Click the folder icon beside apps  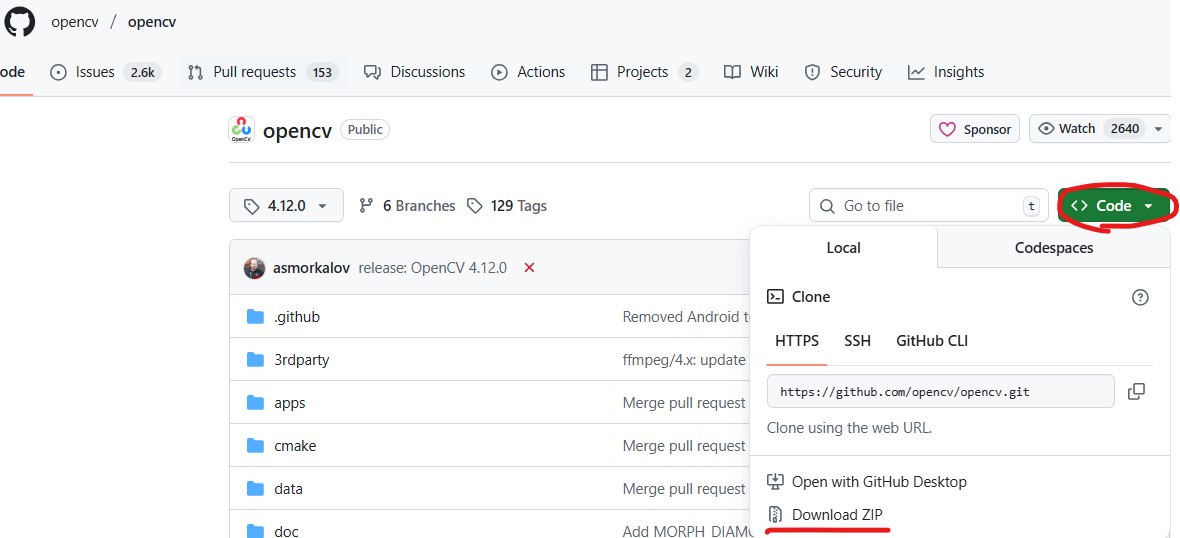(x=256, y=403)
